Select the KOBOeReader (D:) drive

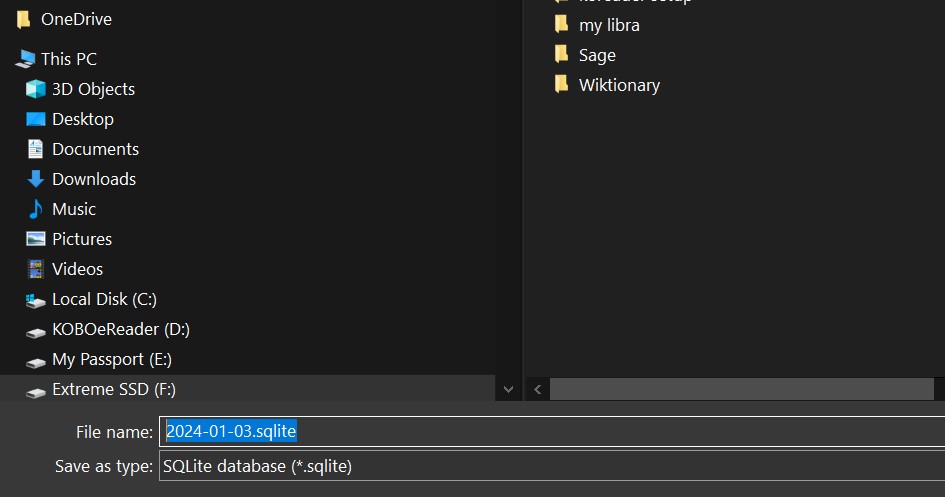(120, 329)
